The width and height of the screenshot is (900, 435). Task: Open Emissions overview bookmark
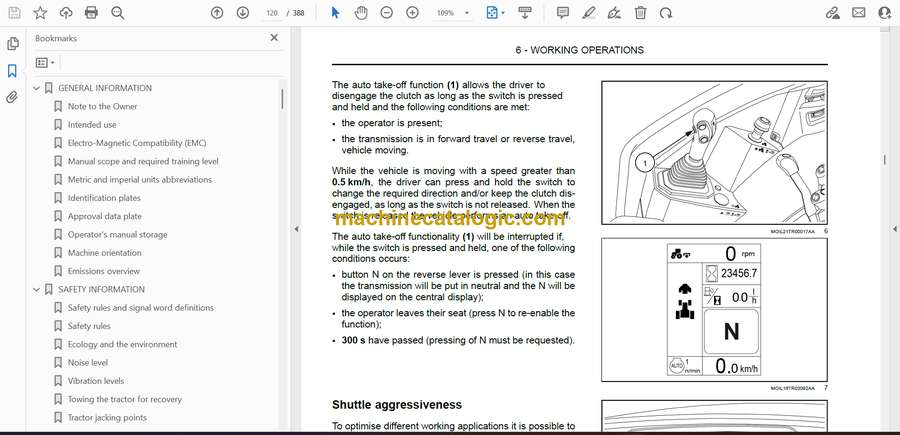(x=104, y=271)
